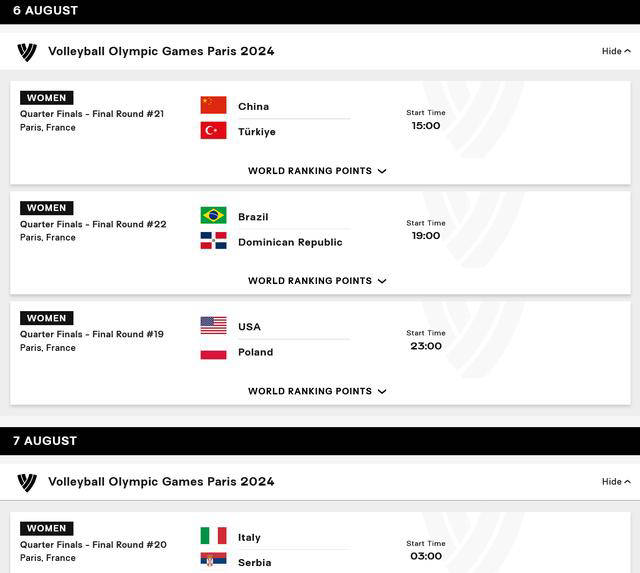Open the Volleyball Olympic Games Paris 2024 title under 6 August
The image size is (640, 573).
coord(161,51)
